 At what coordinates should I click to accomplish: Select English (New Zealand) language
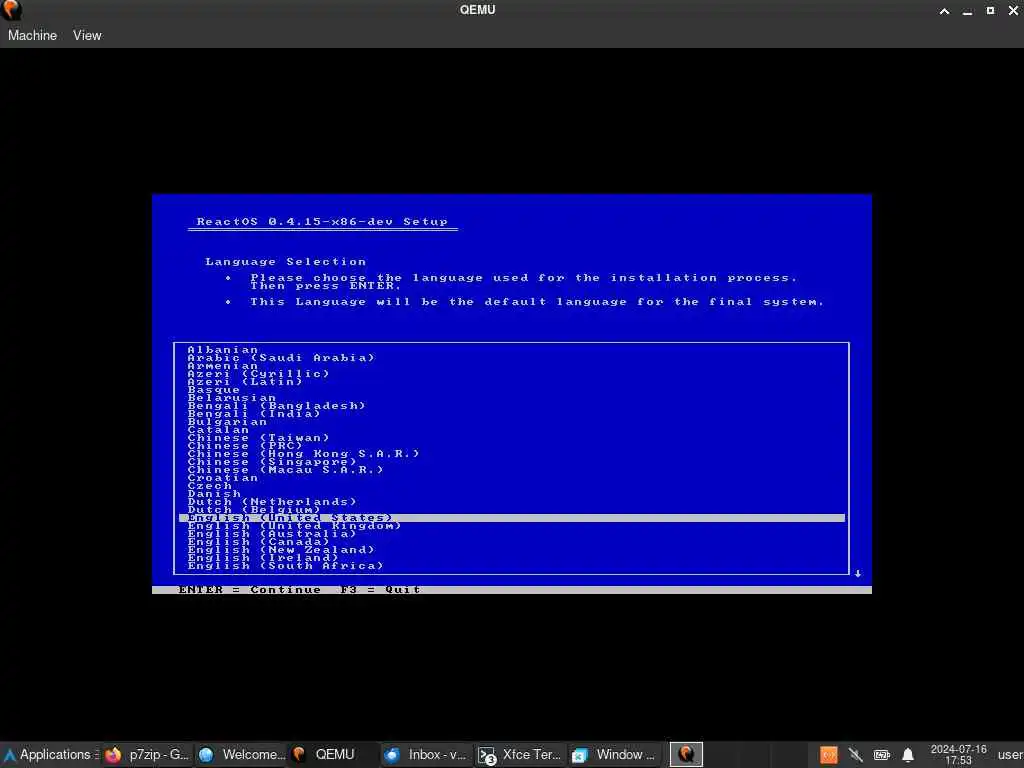(281, 550)
